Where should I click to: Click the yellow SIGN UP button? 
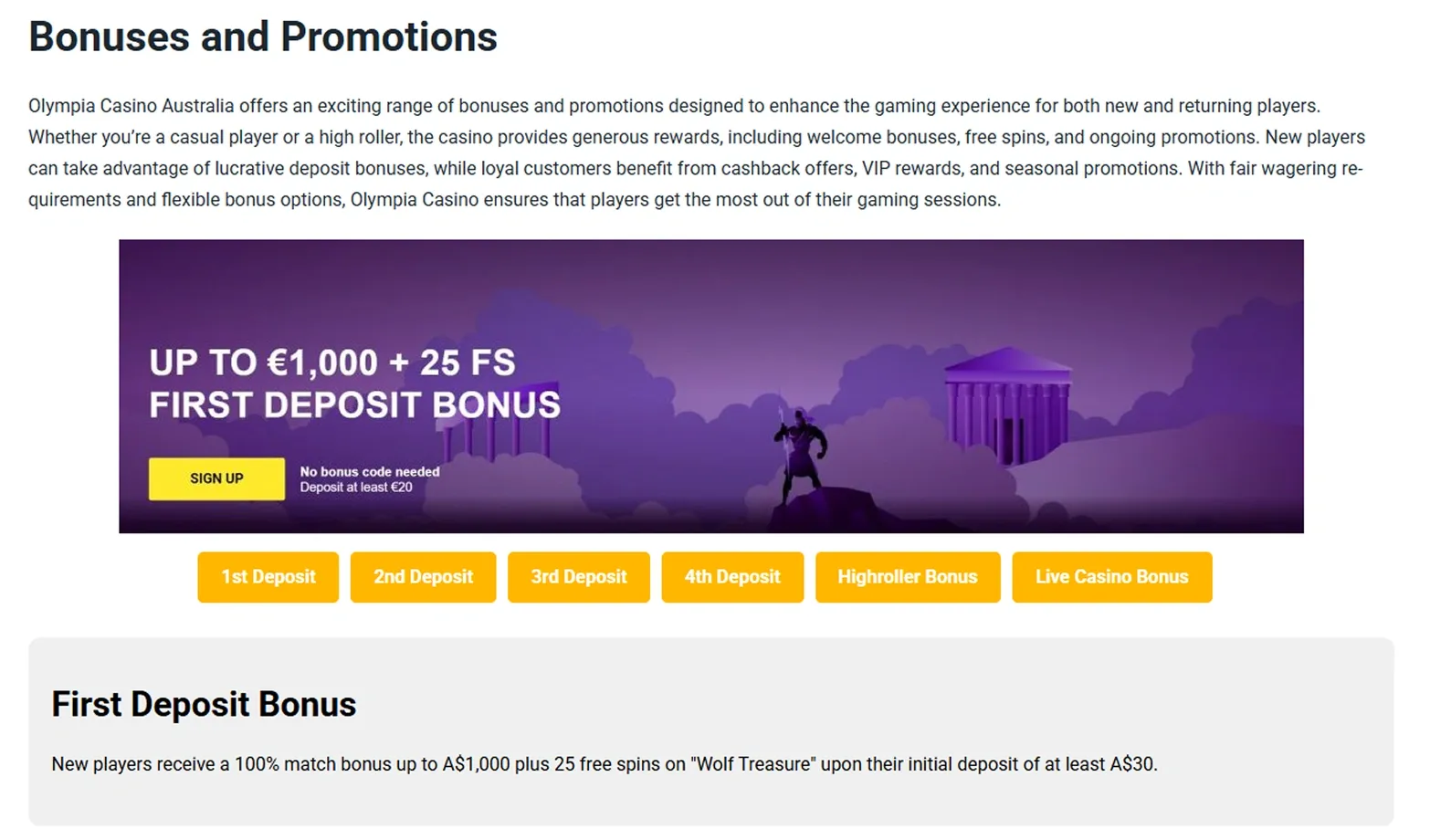click(216, 478)
